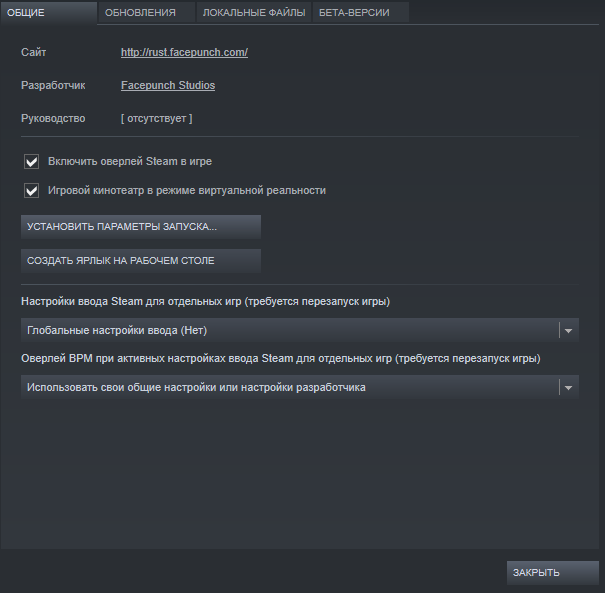Open the rust.facepunch.com website link

coord(184,52)
